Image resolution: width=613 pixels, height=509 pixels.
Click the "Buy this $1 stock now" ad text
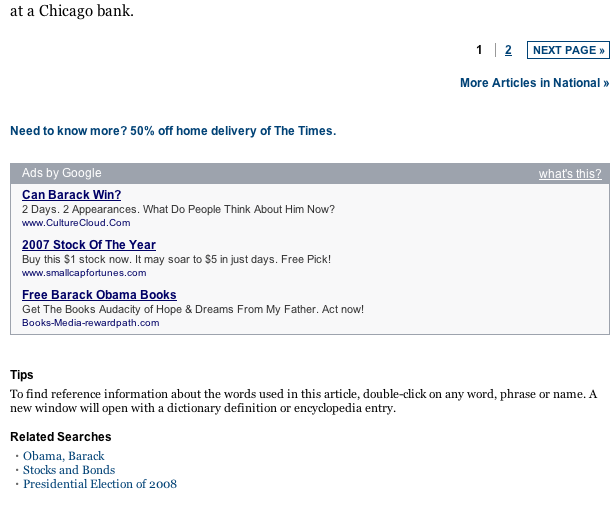coord(176,259)
